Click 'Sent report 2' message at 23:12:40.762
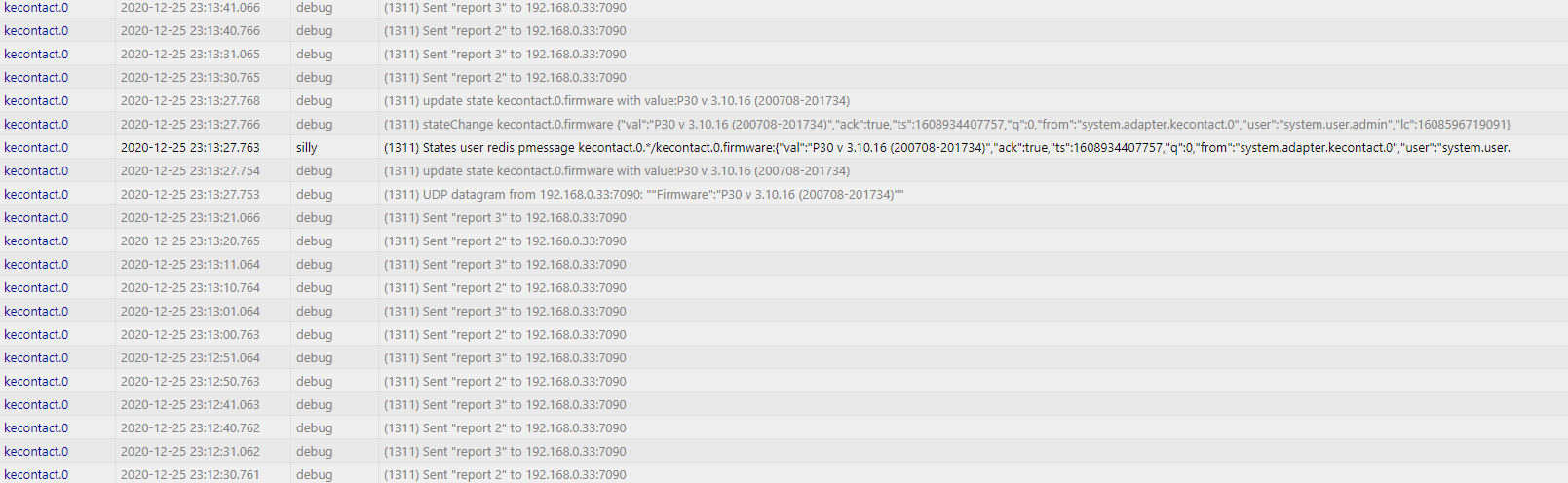Screen dimensions: 1568x483 (505, 428)
